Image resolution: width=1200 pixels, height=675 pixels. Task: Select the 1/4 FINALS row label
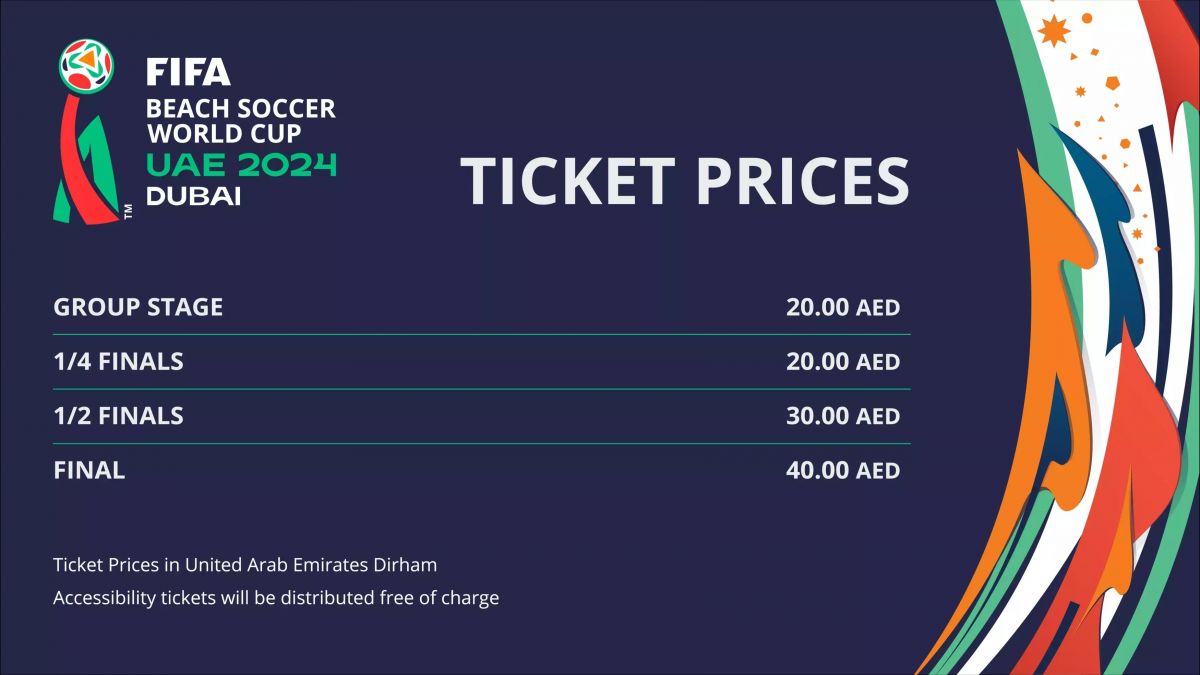[118, 361]
